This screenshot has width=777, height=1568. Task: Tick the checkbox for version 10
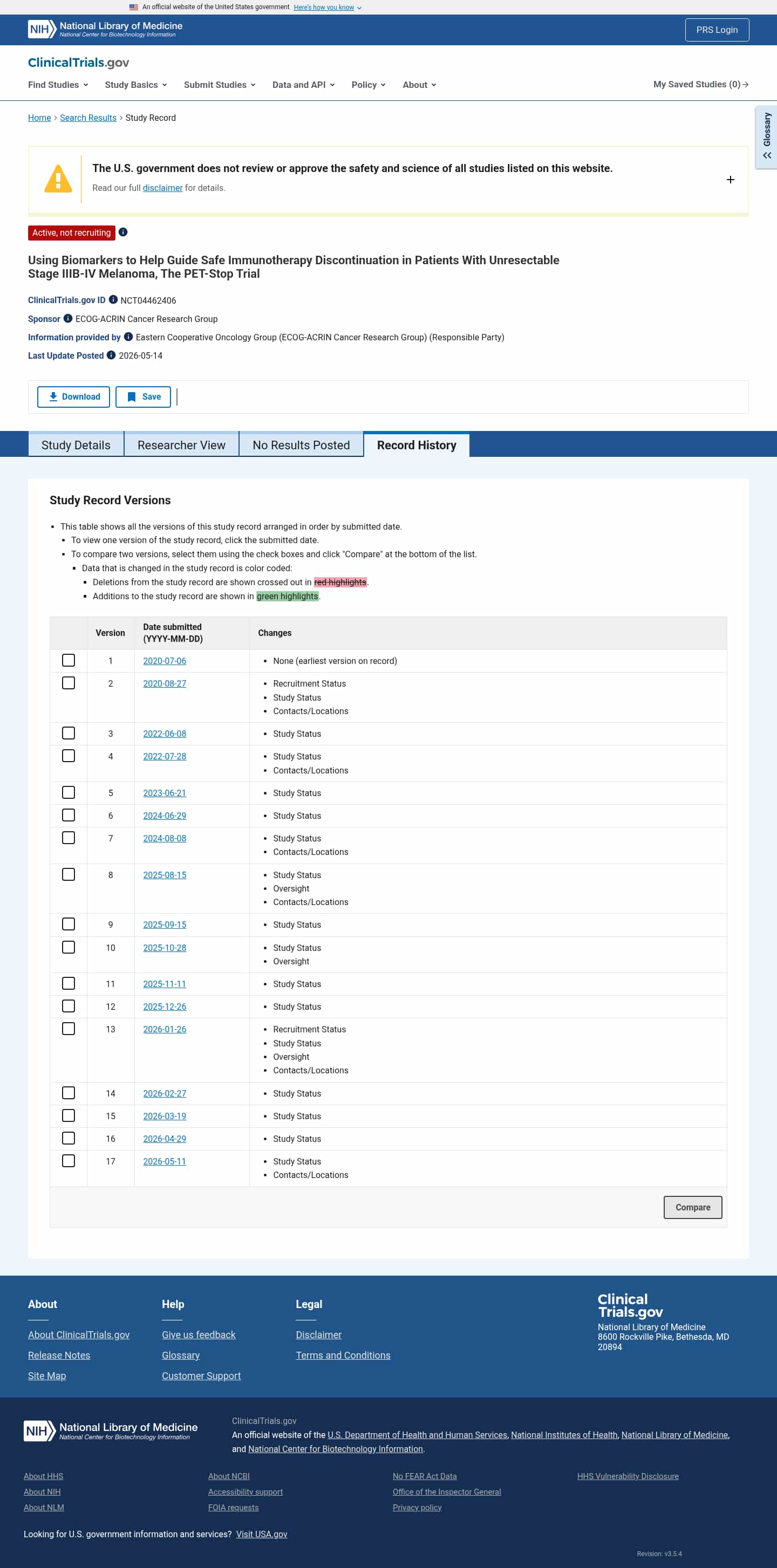click(x=69, y=947)
